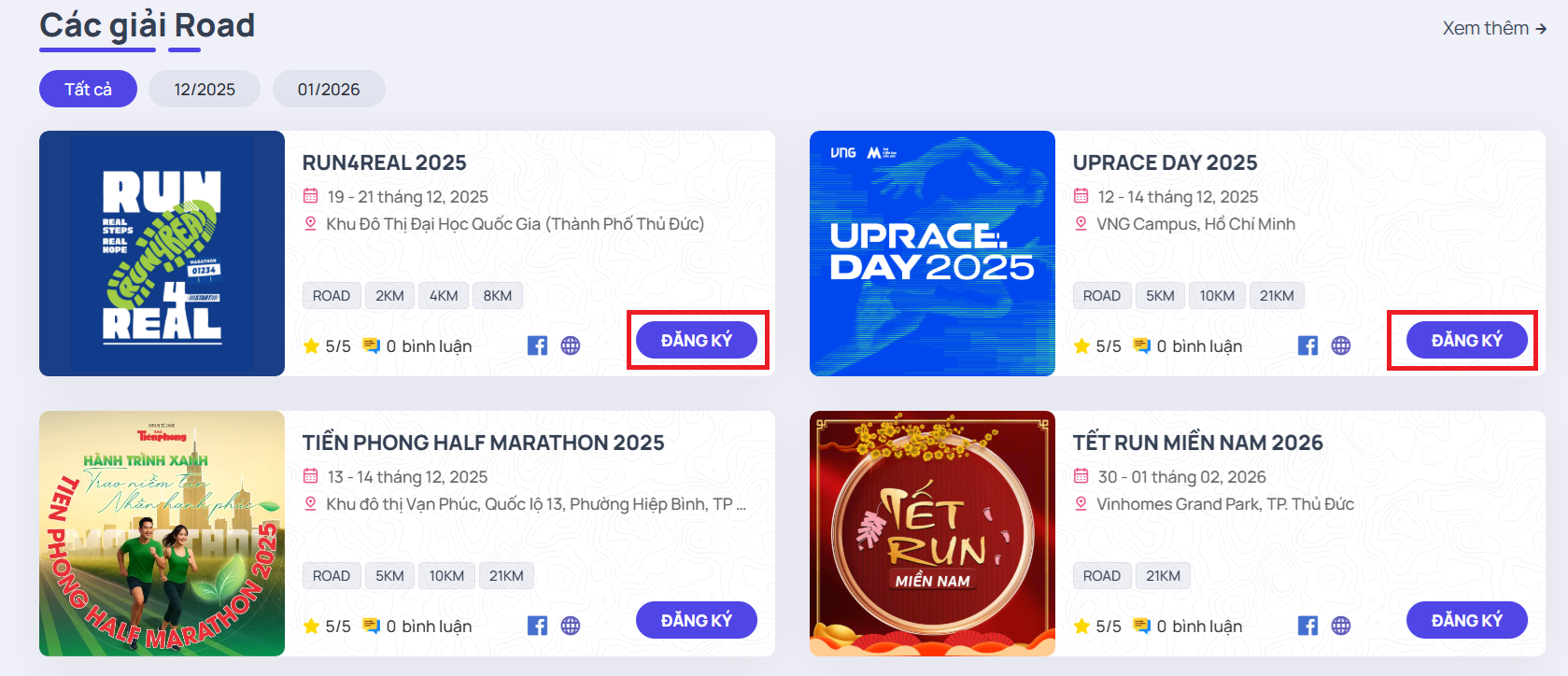
Task: Open the TIỀN PHONG HALF MARATHON 2025 title
Action: pyautogui.click(x=483, y=443)
